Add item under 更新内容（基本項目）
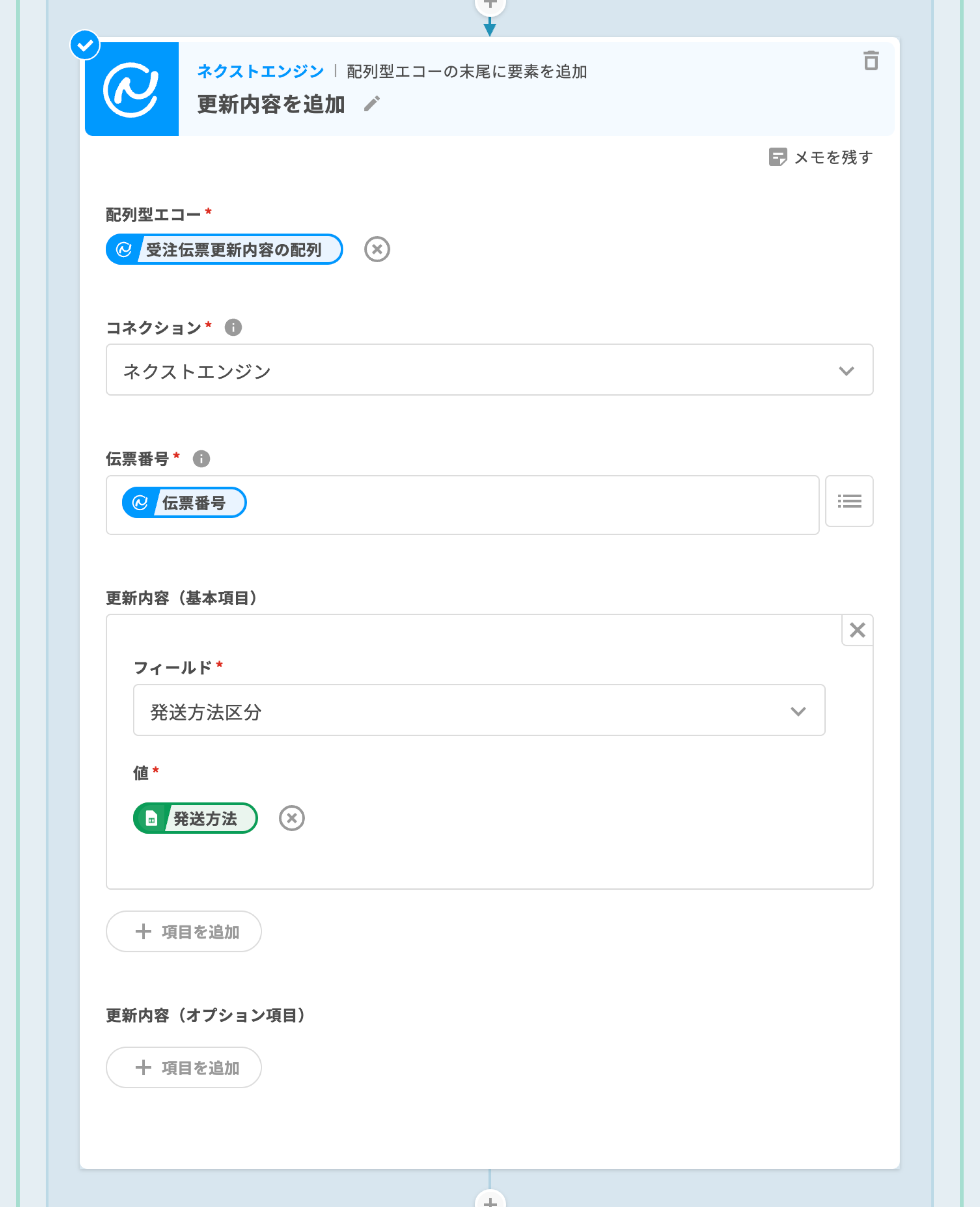Viewport: 980px width, 1207px height. pos(183,931)
